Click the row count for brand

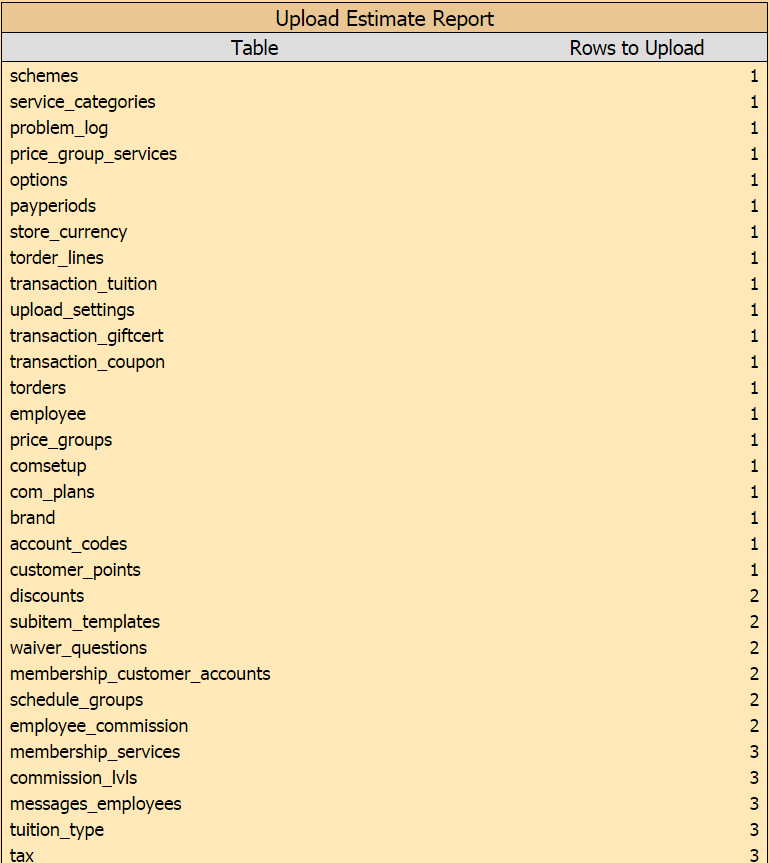coord(754,518)
